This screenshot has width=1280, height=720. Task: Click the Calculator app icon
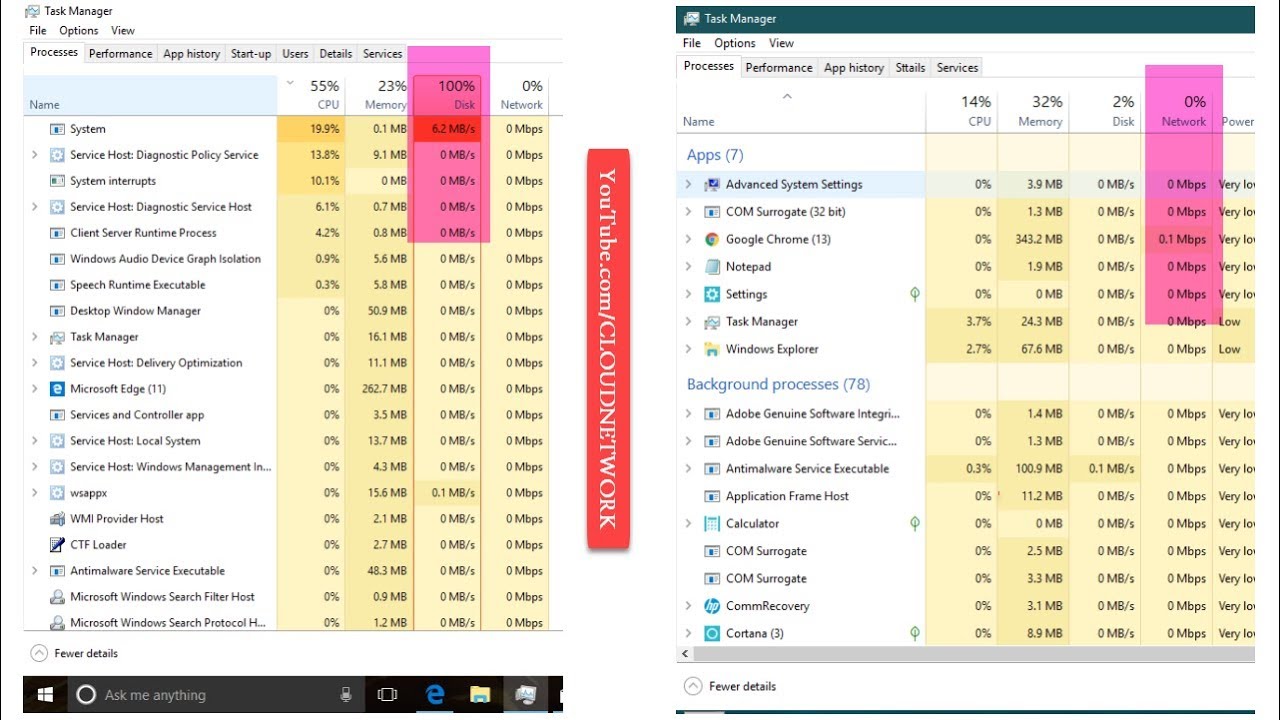tap(712, 523)
